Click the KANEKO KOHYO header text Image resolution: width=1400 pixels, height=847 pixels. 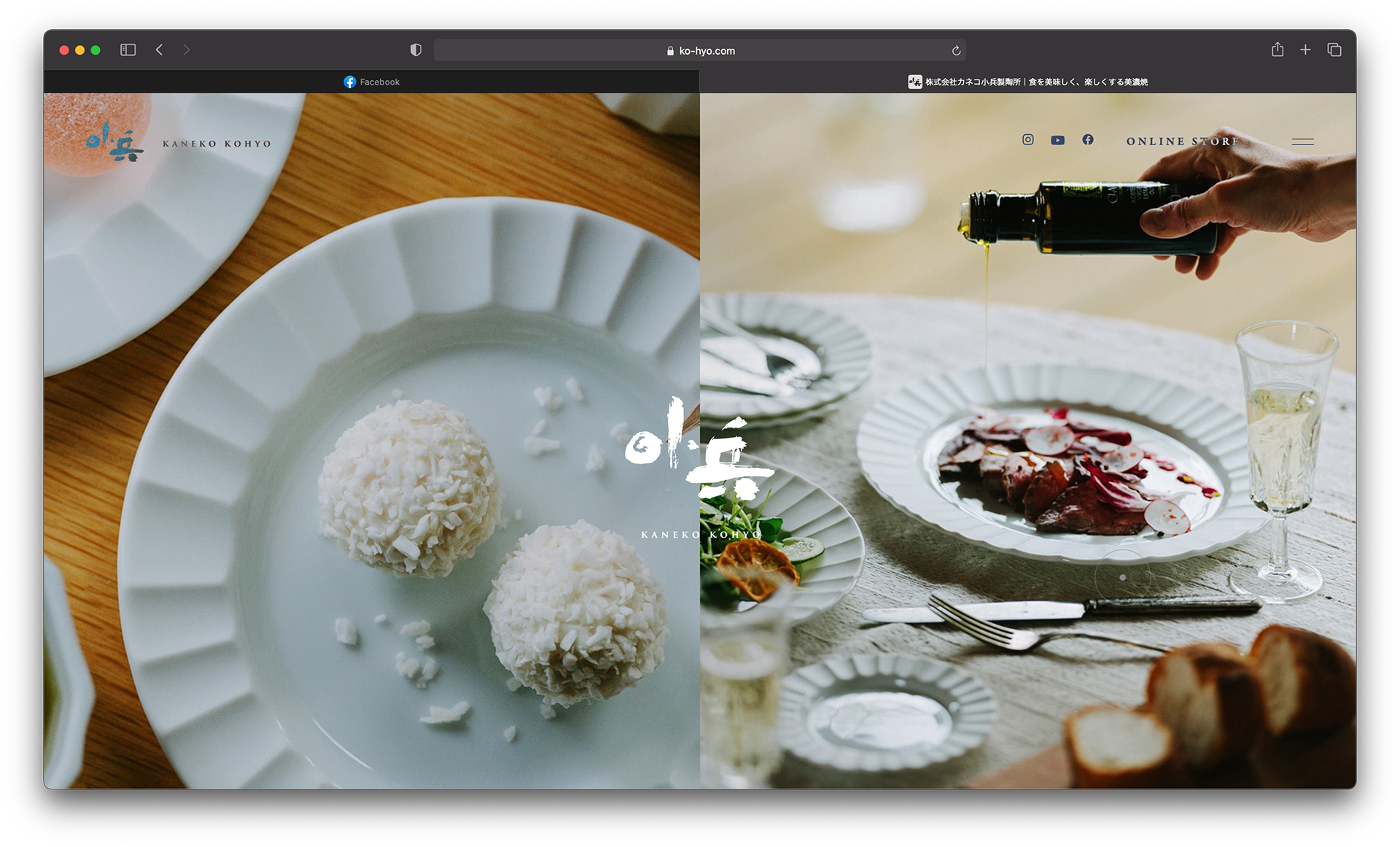click(217, 144)
